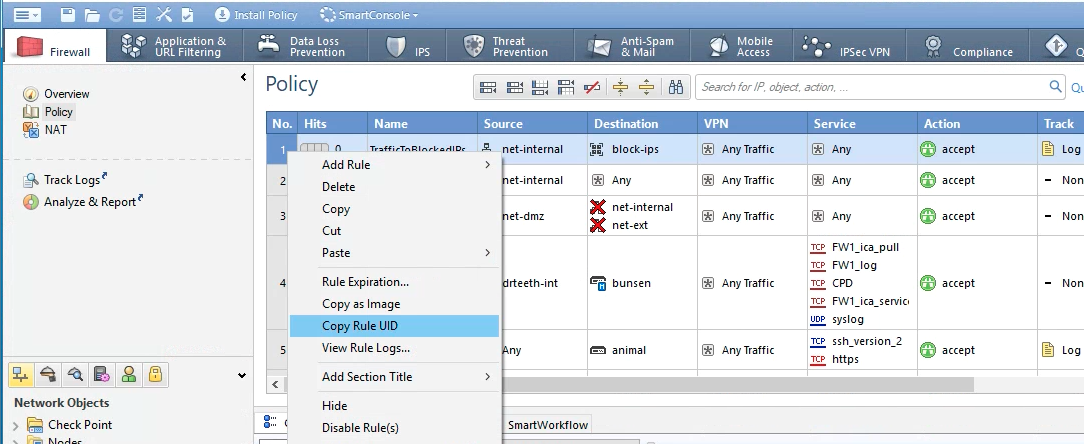Screen dimensions: 1084x444
Task: Select the VPN Communities padlock icon
Action: [156, 374]
